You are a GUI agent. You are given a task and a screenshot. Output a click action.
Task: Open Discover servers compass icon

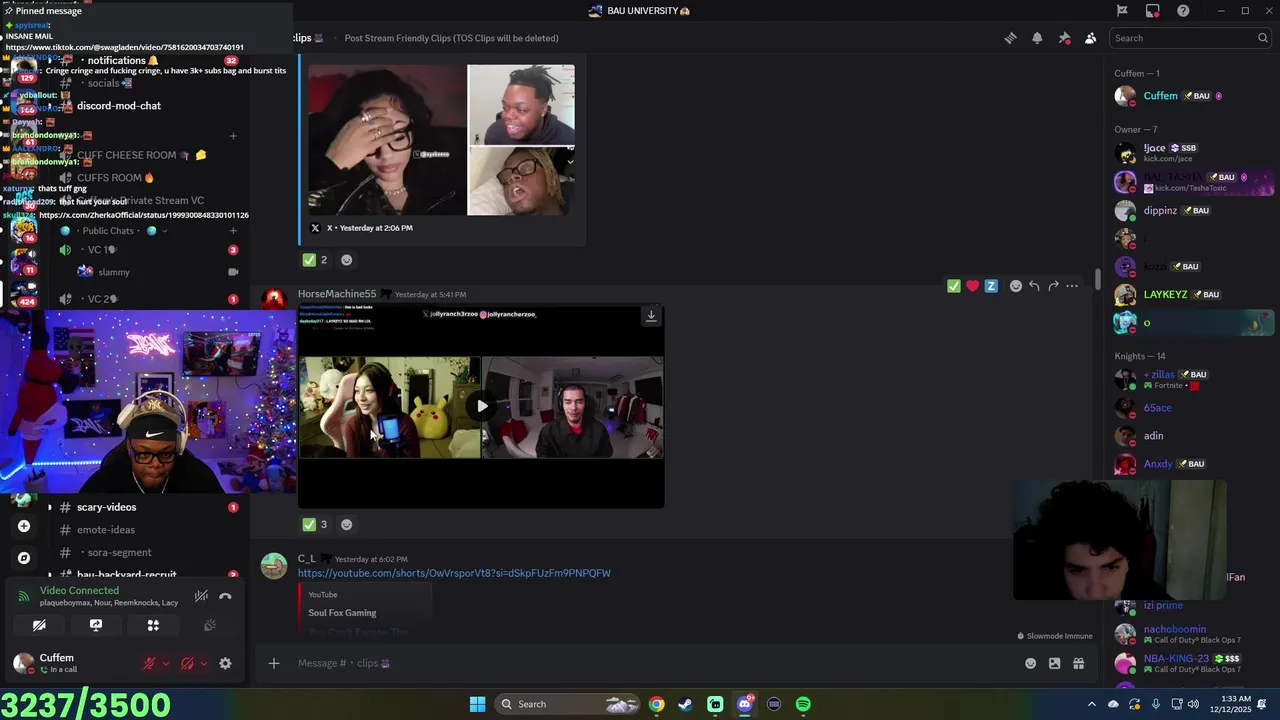(24, 558)
